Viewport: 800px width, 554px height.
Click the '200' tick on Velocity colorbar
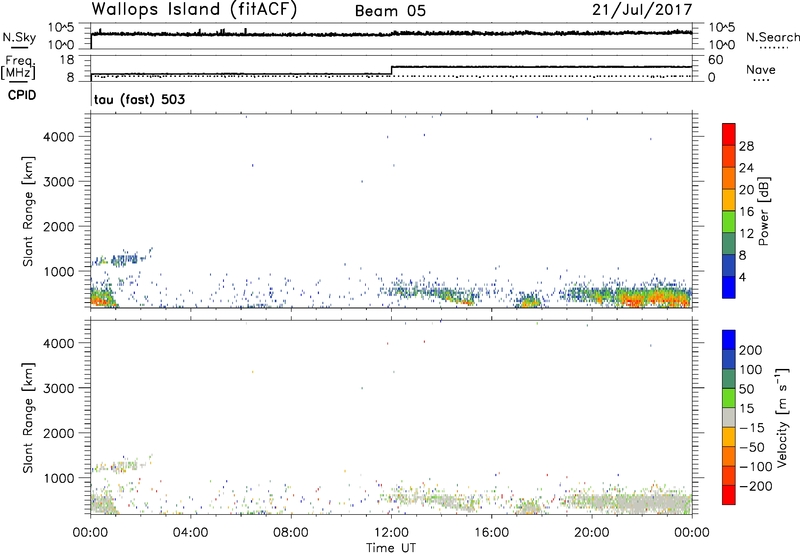[751, 350]
